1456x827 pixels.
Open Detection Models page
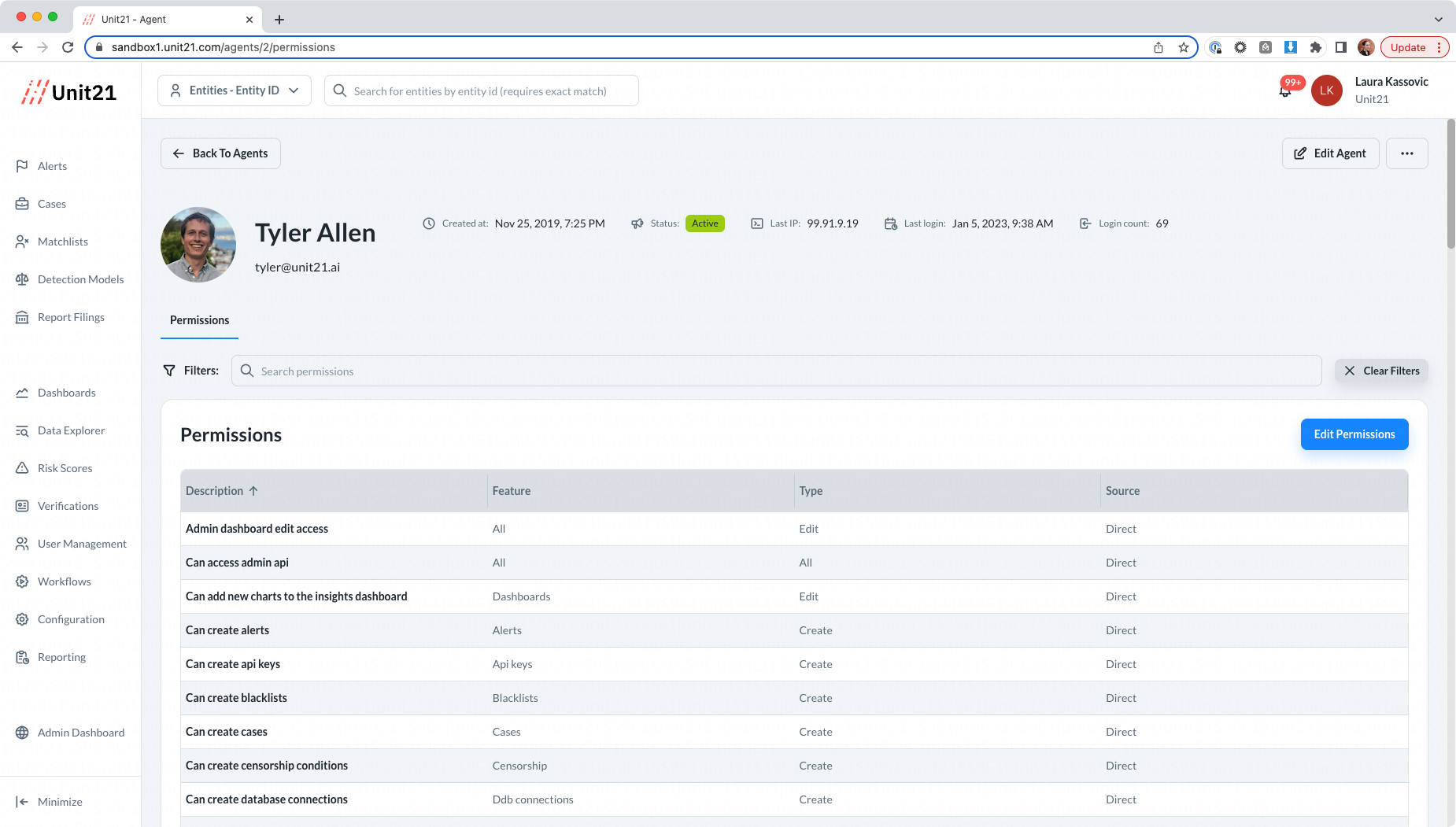click(x=69, y=279)
